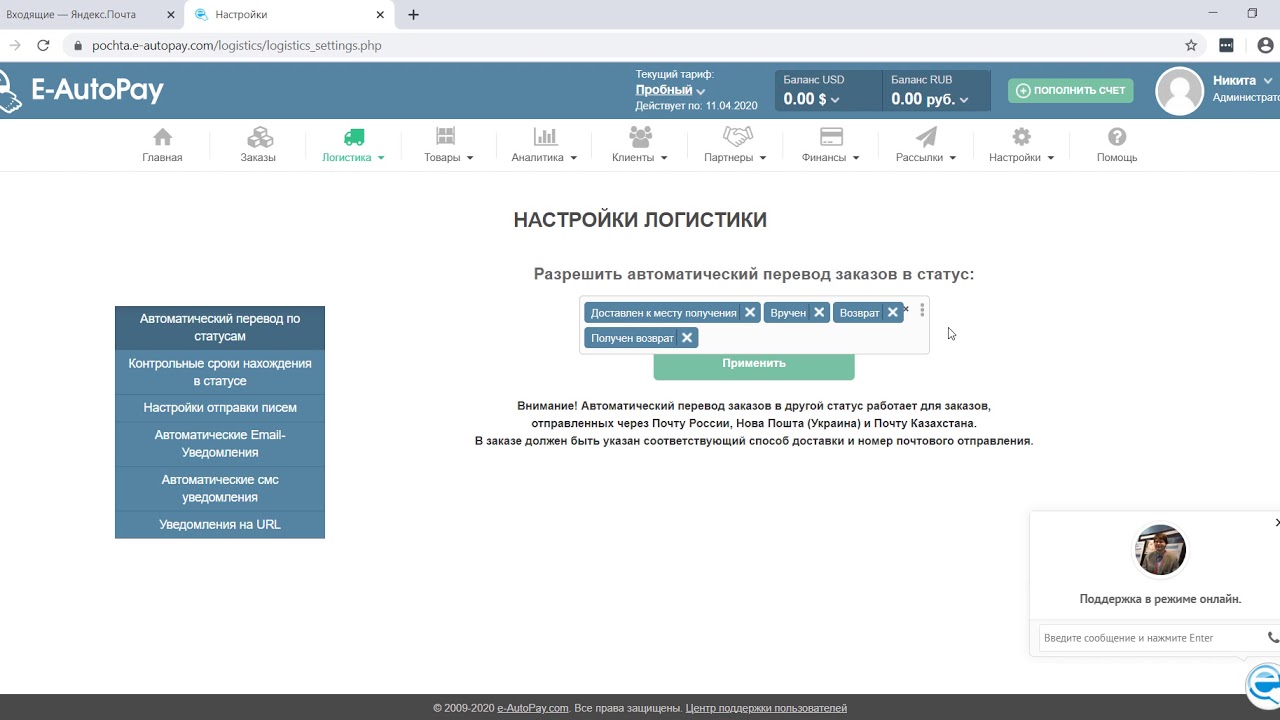Screen dimensions: 1280x720
Task: Click the Применить button
Action: 754,364
